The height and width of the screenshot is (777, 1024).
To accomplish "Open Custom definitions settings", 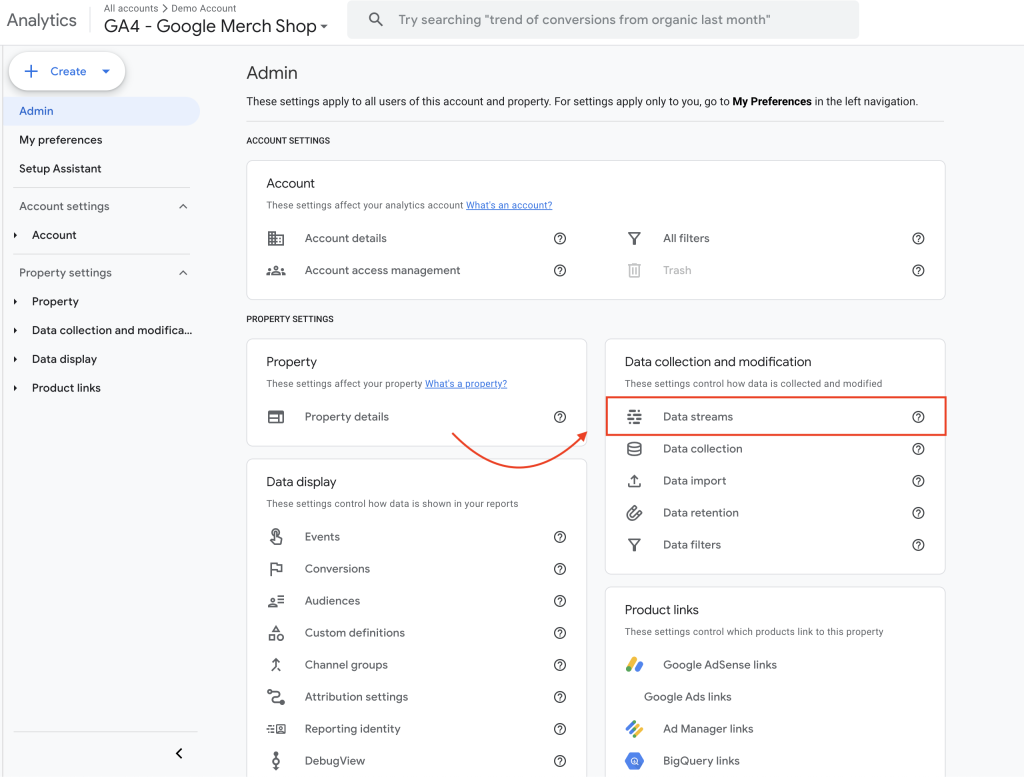I will tap(355, 633).
